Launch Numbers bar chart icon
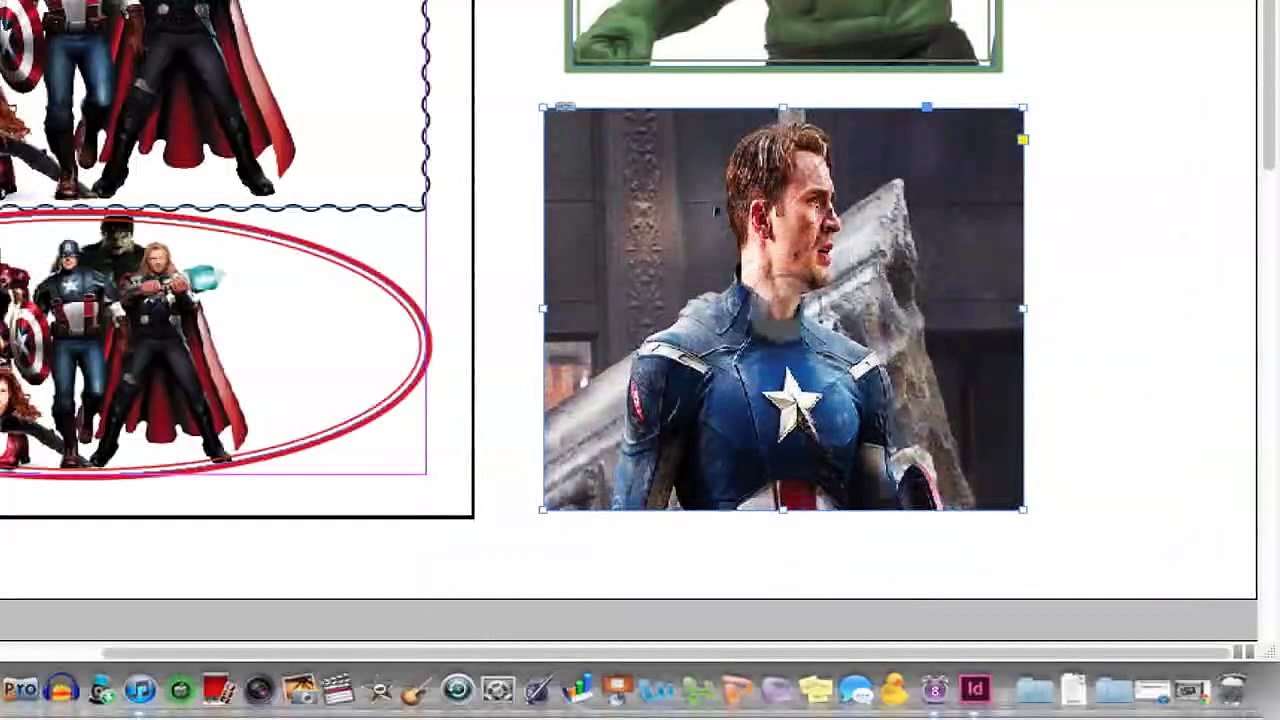 (577, 689)
